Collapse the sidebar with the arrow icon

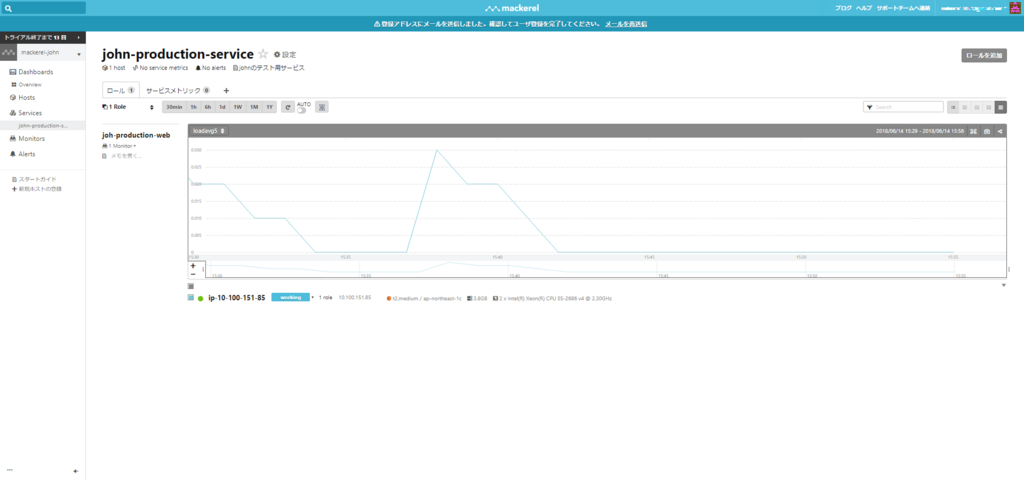(x=76, y=471)
